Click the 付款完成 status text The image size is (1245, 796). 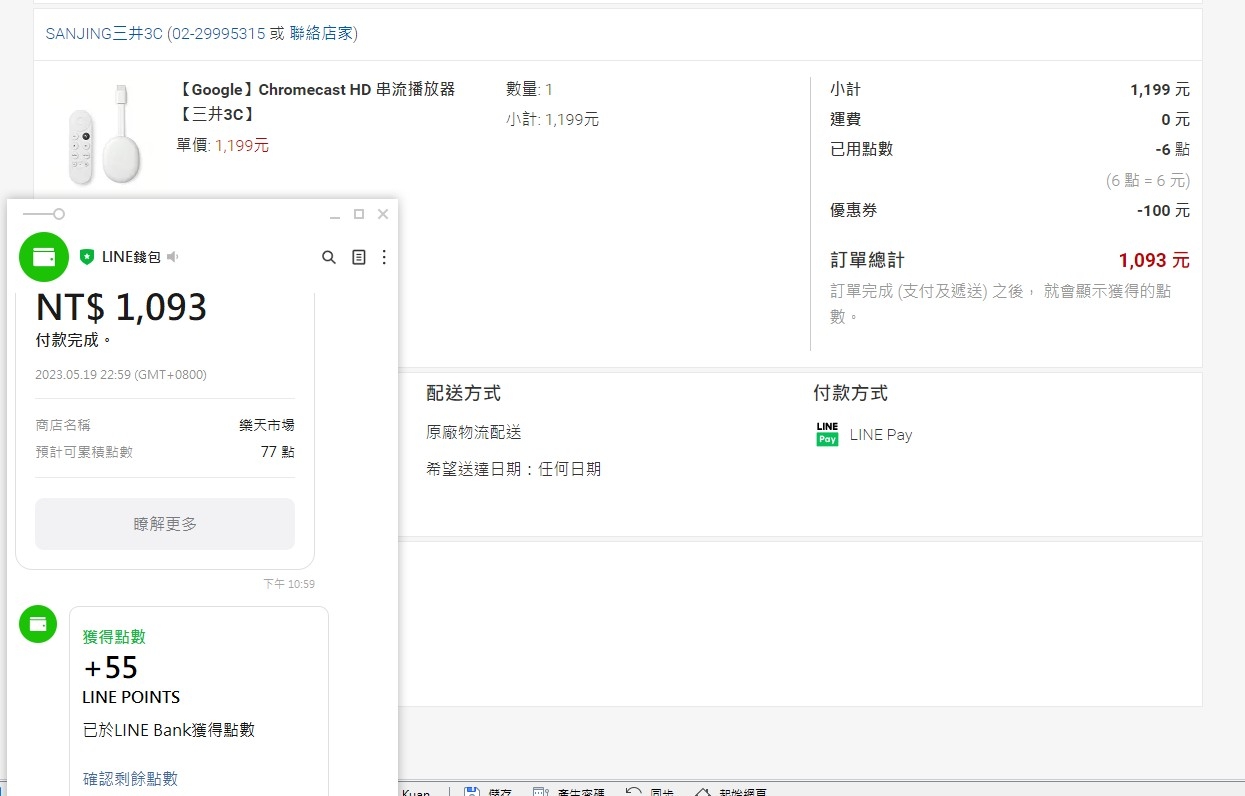click(73, 340)
